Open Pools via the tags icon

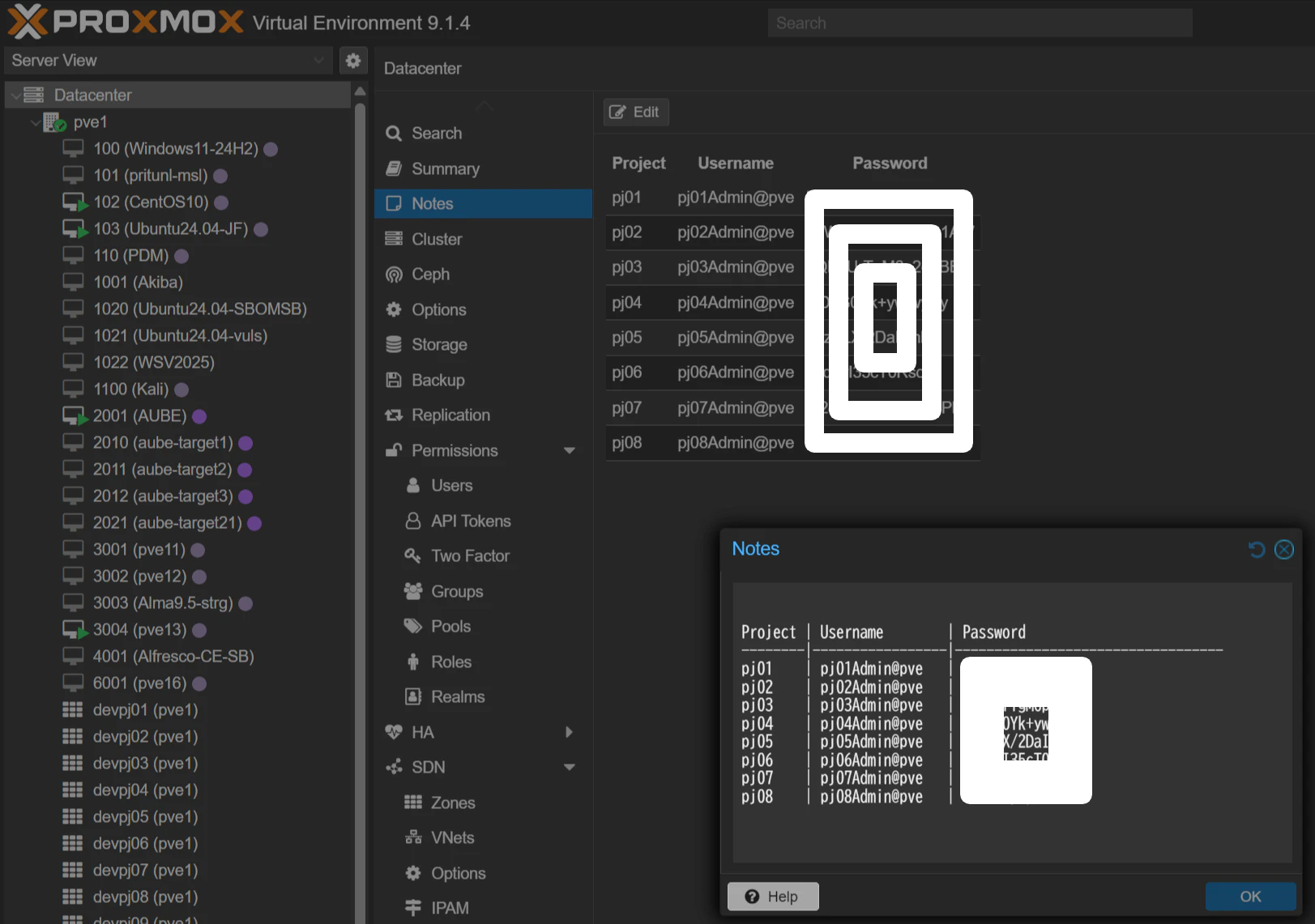(x=413, y=627)
